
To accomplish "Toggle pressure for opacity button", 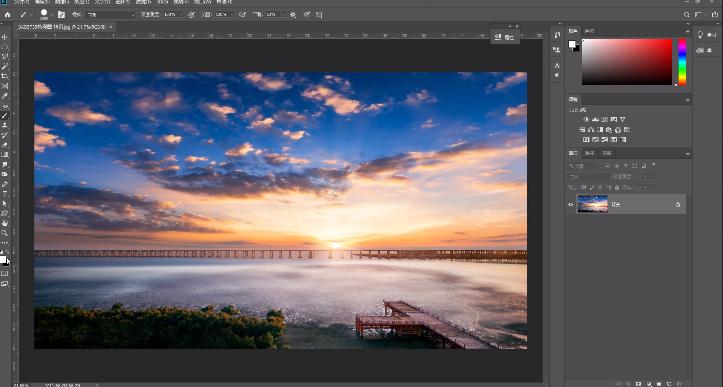I will (x=191, y=15).
